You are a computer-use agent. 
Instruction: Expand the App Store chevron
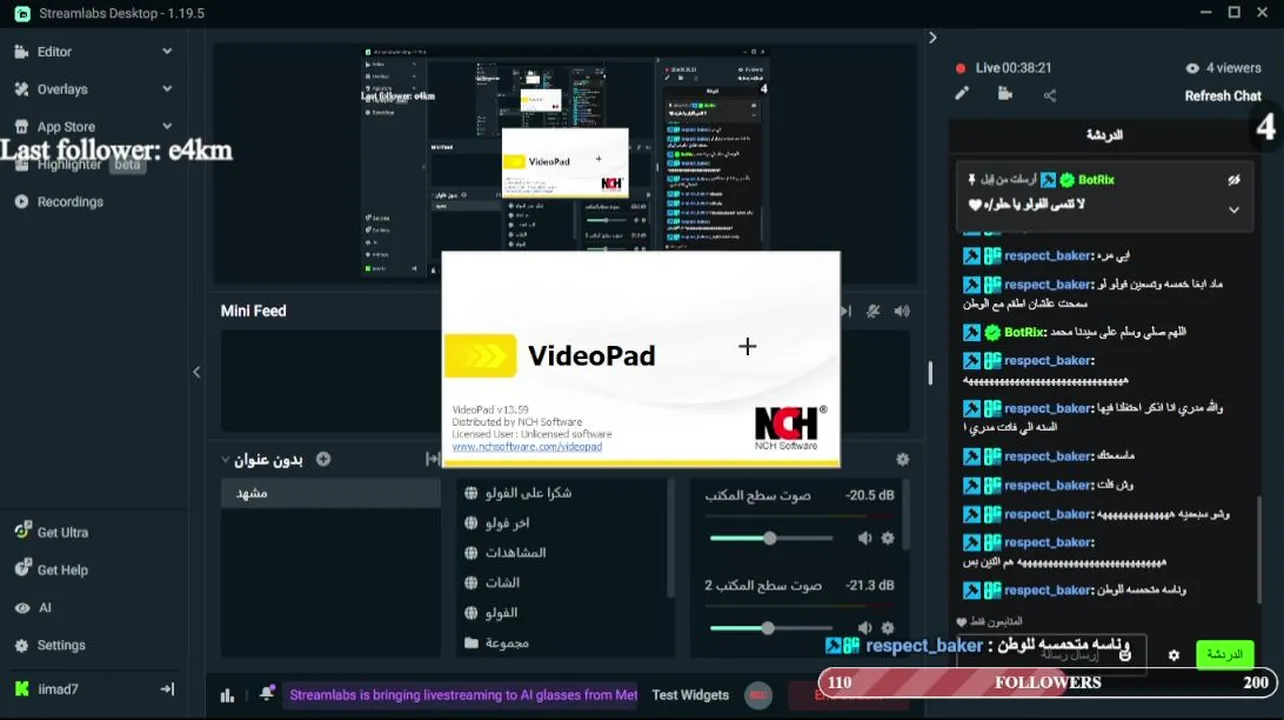[x=167, y=126]
